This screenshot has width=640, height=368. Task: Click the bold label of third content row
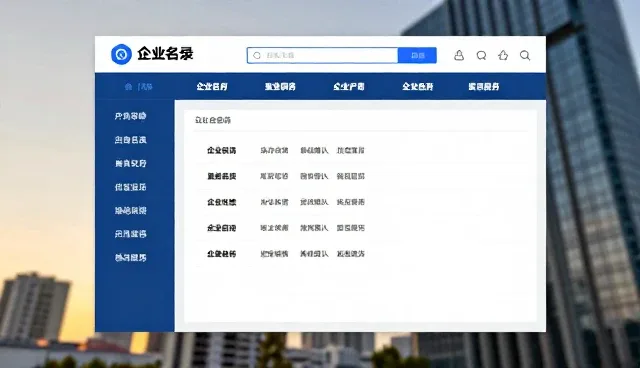coord(221,202)
